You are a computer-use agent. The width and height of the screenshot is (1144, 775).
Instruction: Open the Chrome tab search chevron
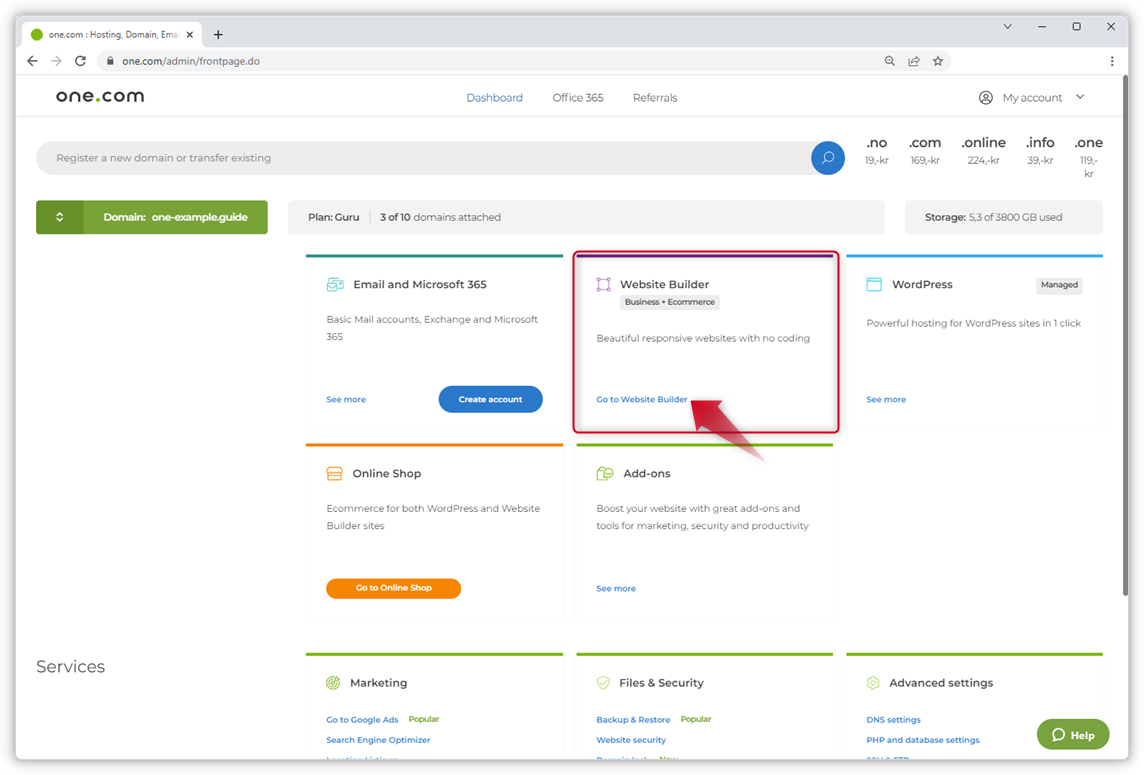click(1007, 27)
